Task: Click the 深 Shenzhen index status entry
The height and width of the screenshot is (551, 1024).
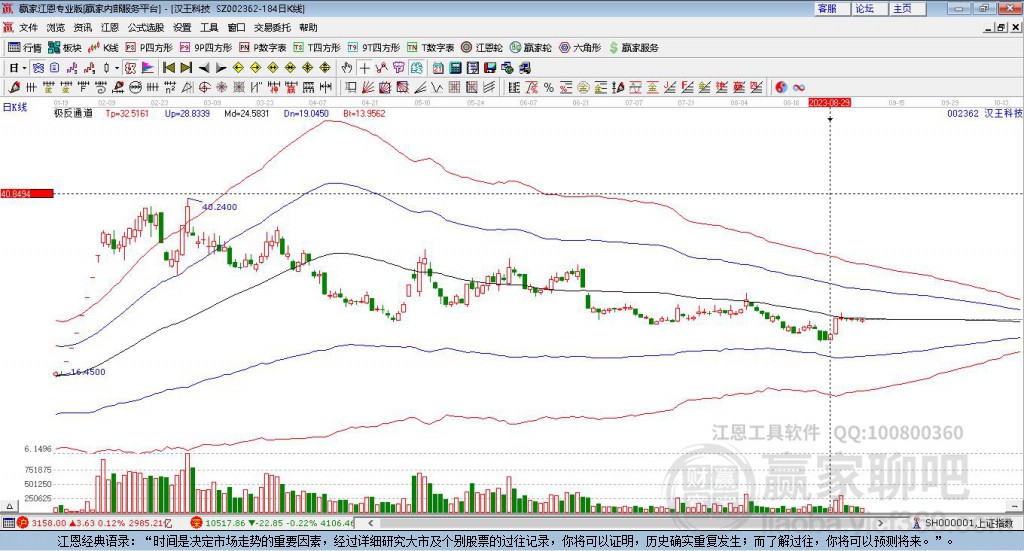Action: [272, 523]
